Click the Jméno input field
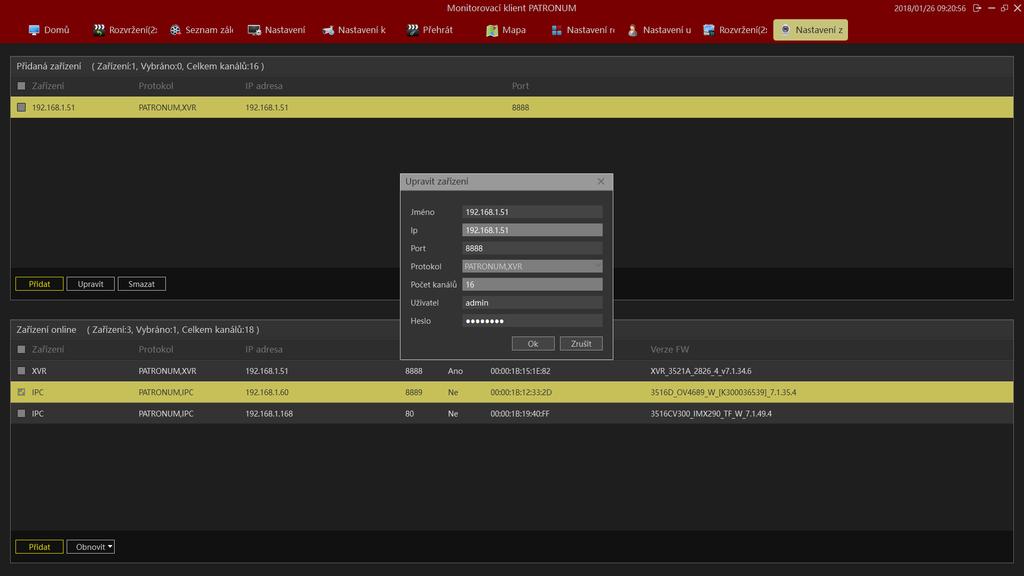Viewport: 1024px width, 576px height. (532, 212)
